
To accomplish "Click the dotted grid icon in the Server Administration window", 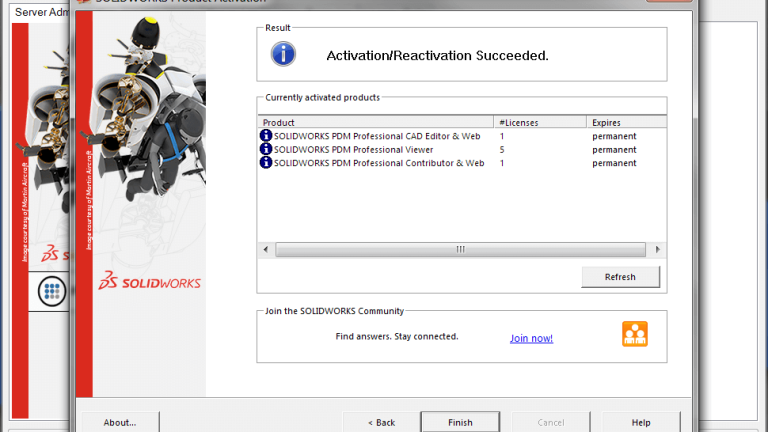I will (x=52, y=291).
